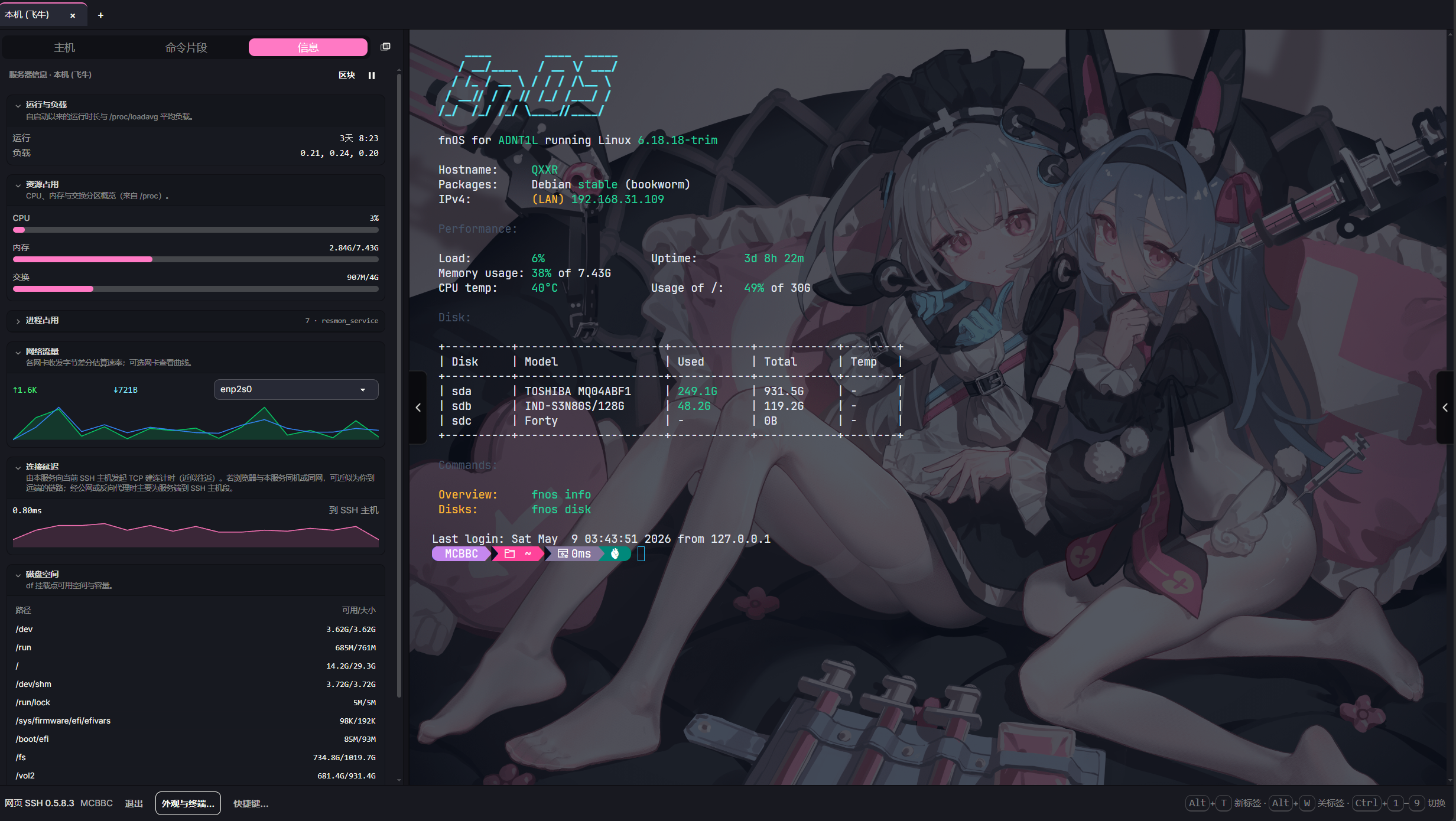Focus the terminal cursor after the prompt
The image size is (1456, 821).
click(641, 553)
